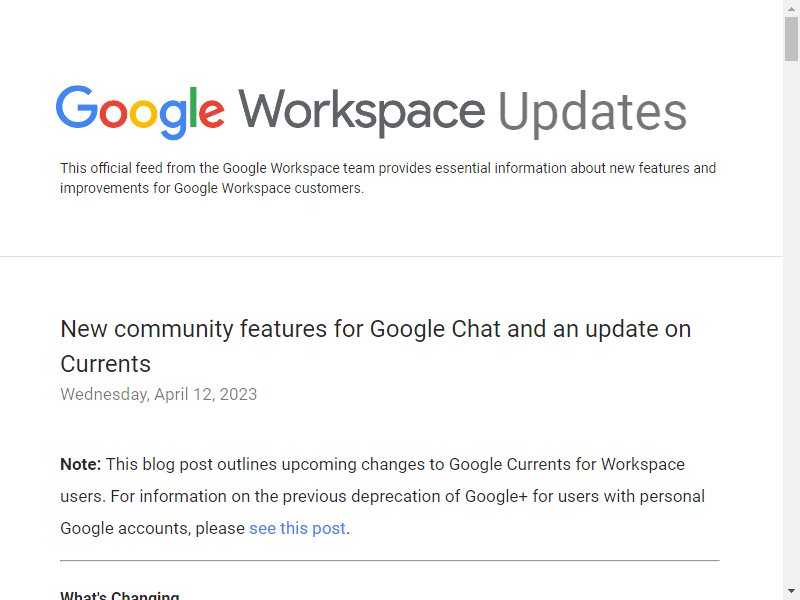Click the date Wednesday, April 12, 2023
Viewport: 800px width, 600px height.
[x=159, y=394]
